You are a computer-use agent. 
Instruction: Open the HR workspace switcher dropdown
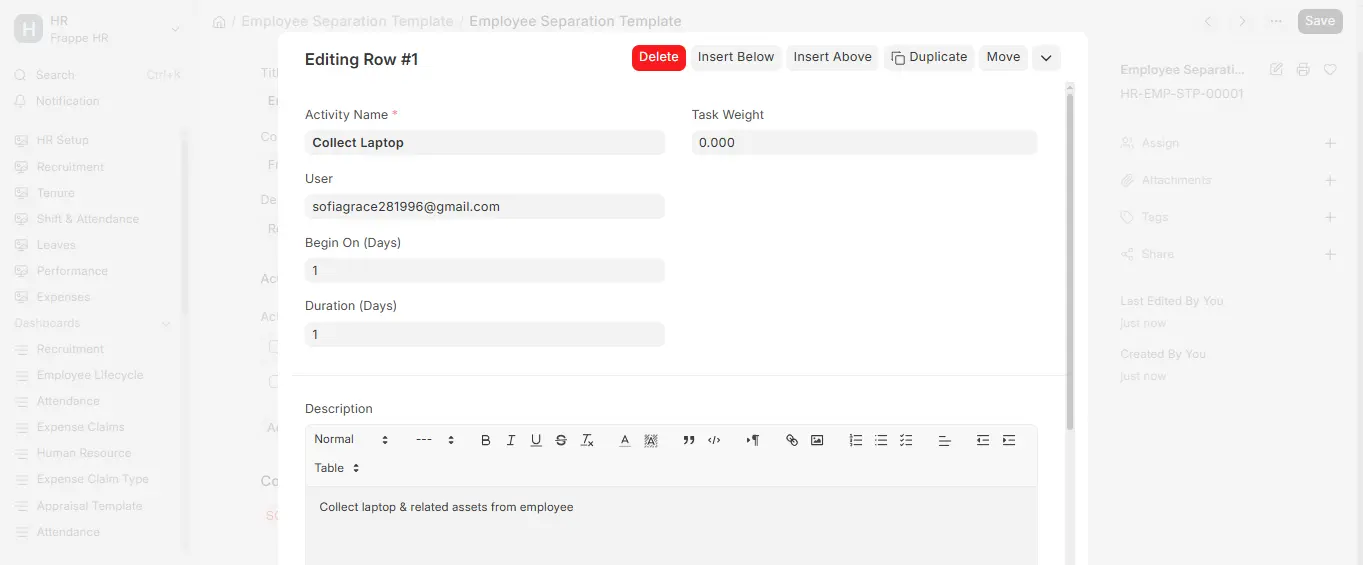tap(98, 29)
